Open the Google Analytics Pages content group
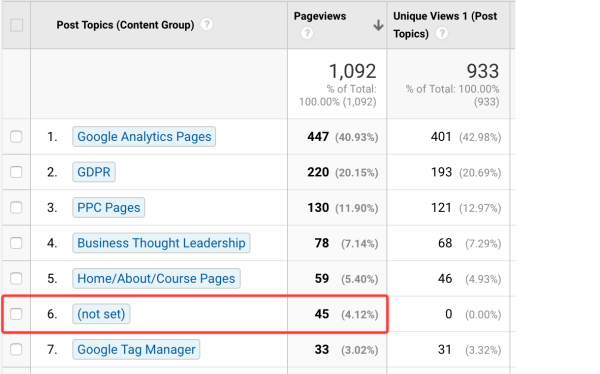The image size is (600, 374). pyautogui.click(x=144, y=137)
